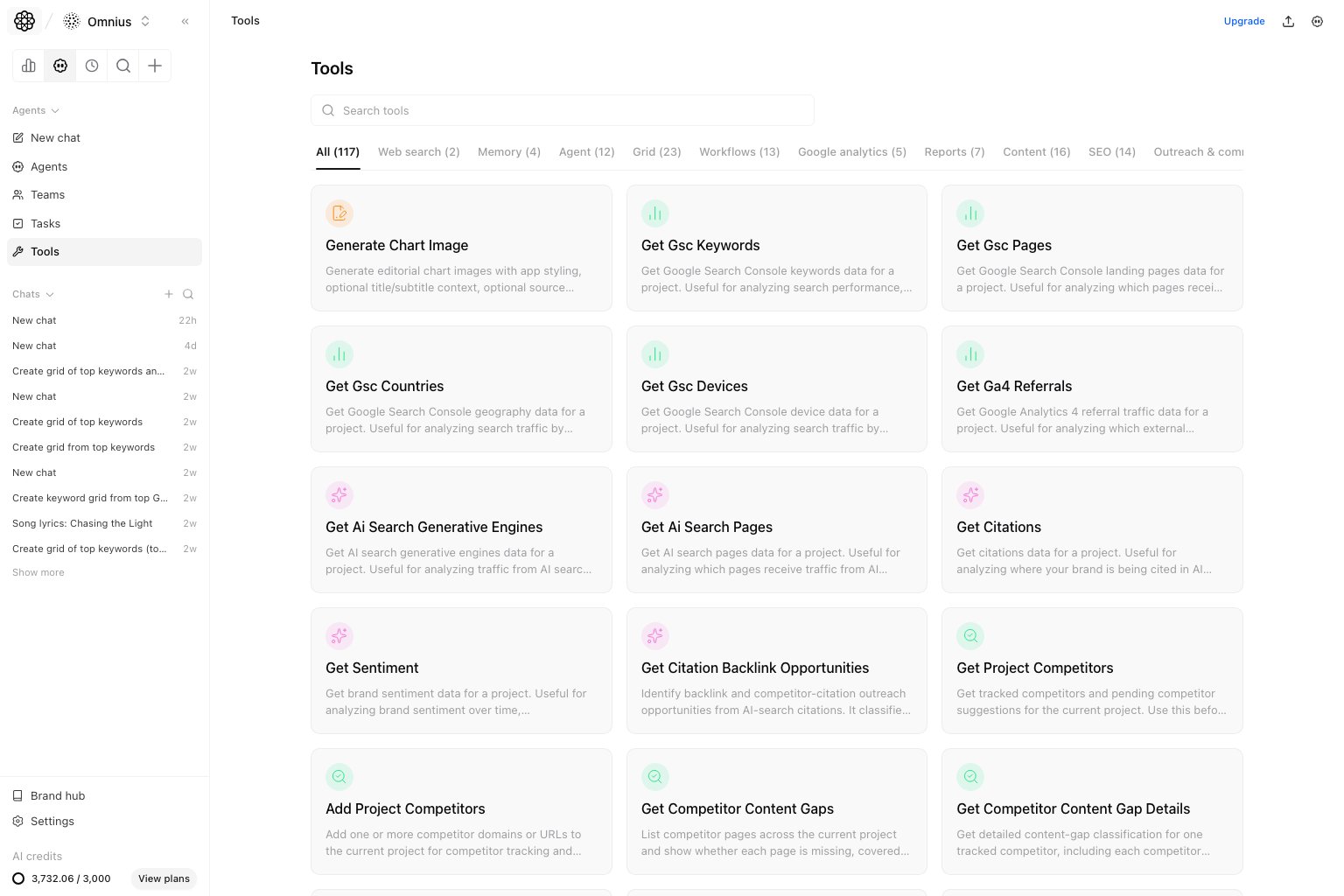Image resolution: width=1344 pixels, height=896 pixels.
Task: Open Teams in sidebar menu
Action: [x=104, y=195]
